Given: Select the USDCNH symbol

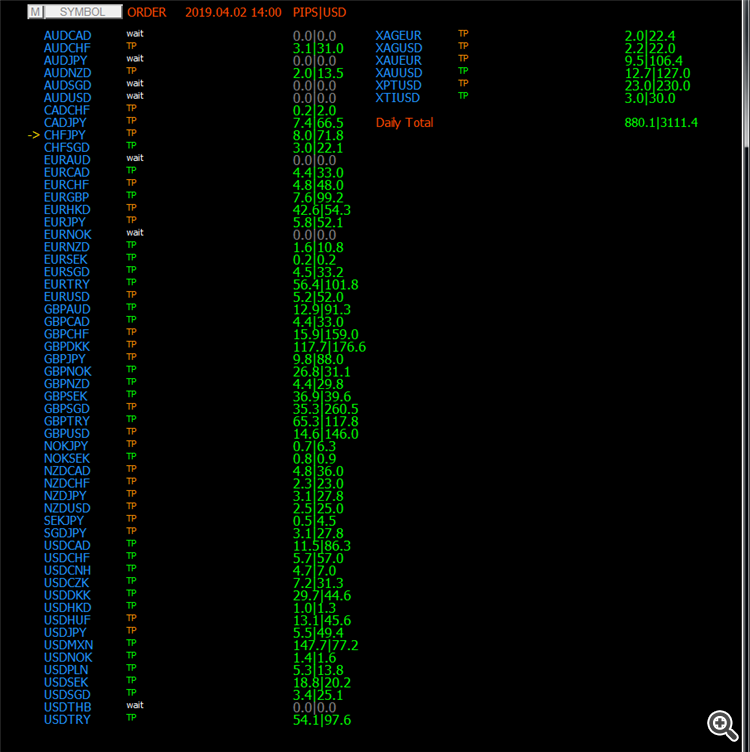Looking at the screenshot, I should pos(67,571).
